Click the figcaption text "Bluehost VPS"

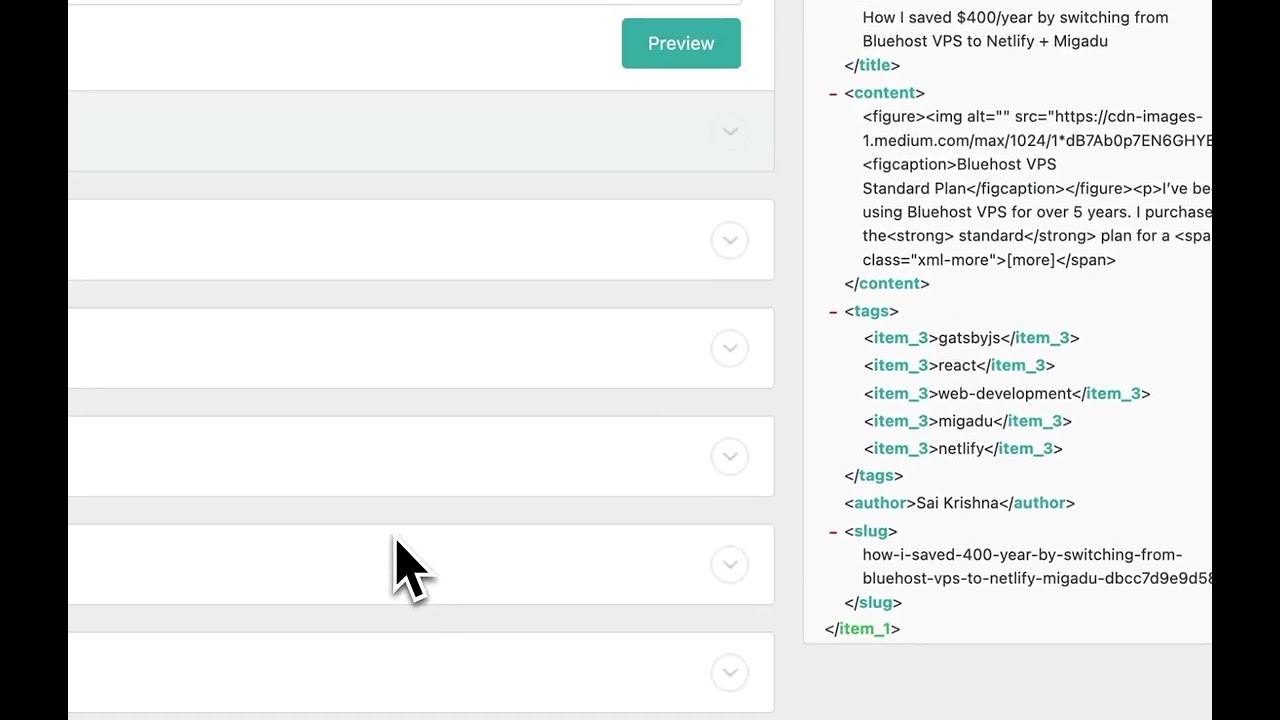pos(1006,164)
